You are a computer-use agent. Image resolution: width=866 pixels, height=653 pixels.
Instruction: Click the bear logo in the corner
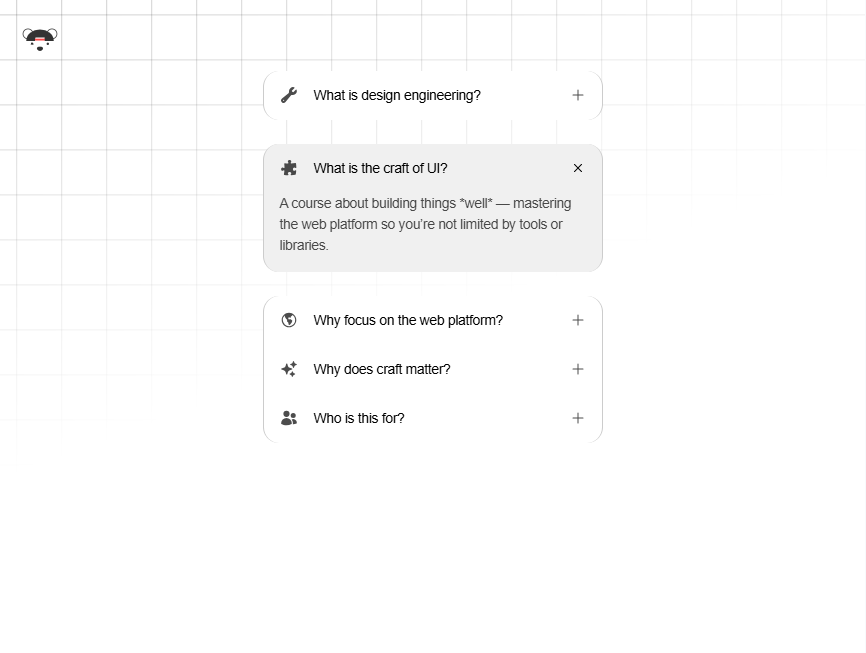(40, 39)
